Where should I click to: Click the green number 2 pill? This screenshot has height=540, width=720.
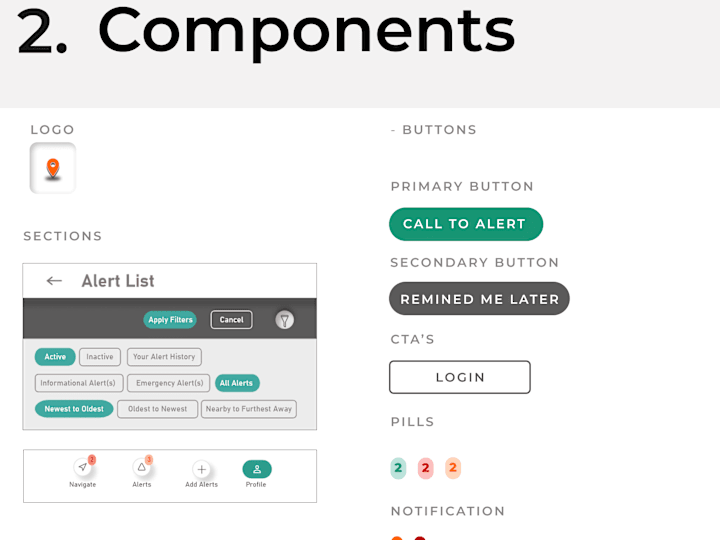[398, 468]
